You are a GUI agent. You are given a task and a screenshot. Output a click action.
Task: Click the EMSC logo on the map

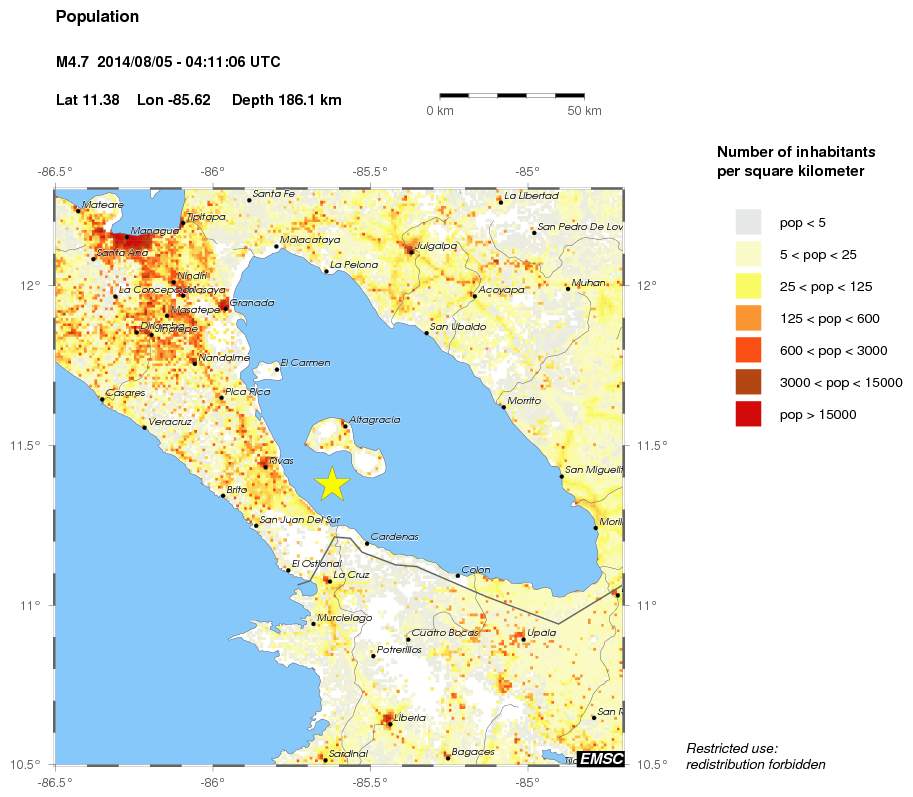coord(601,759)
